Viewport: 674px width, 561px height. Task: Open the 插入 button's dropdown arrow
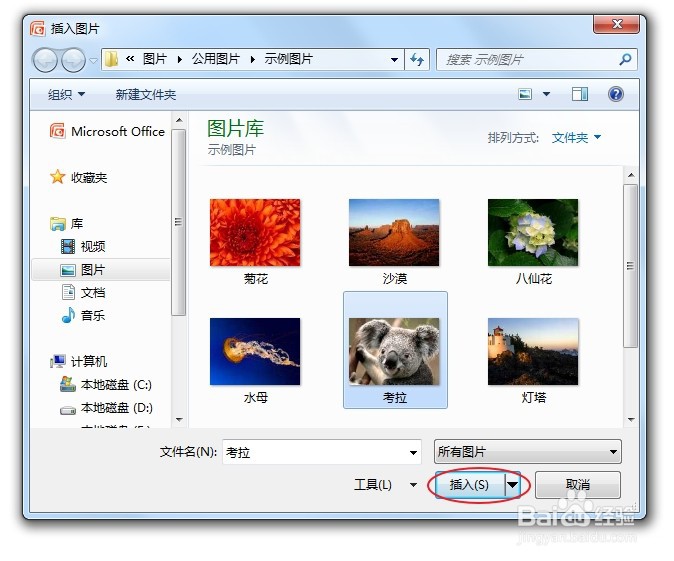click(512, 484)
